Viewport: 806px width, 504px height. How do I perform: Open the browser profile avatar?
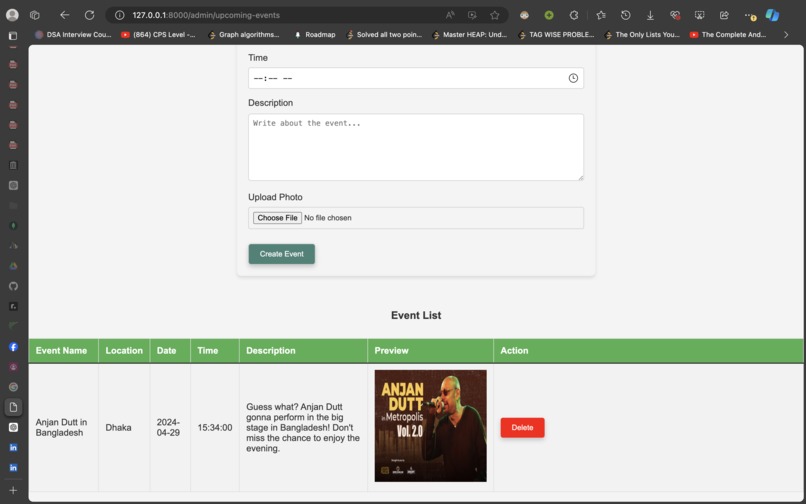[12, 15]
